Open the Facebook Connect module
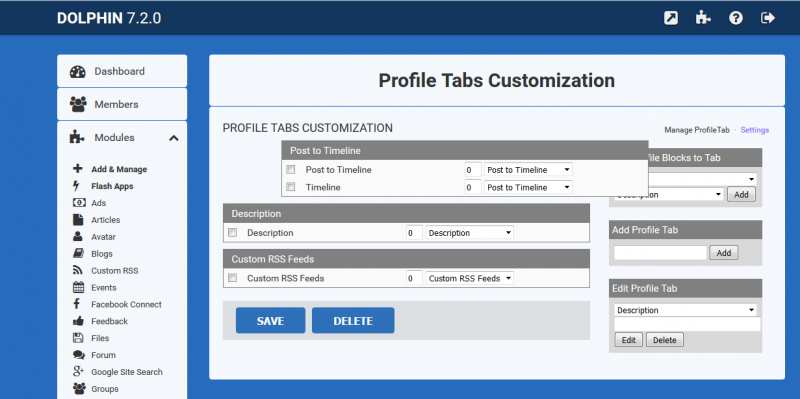Image resolution: width=800 pixels, height=399 pixels. (x=126, y=304)
